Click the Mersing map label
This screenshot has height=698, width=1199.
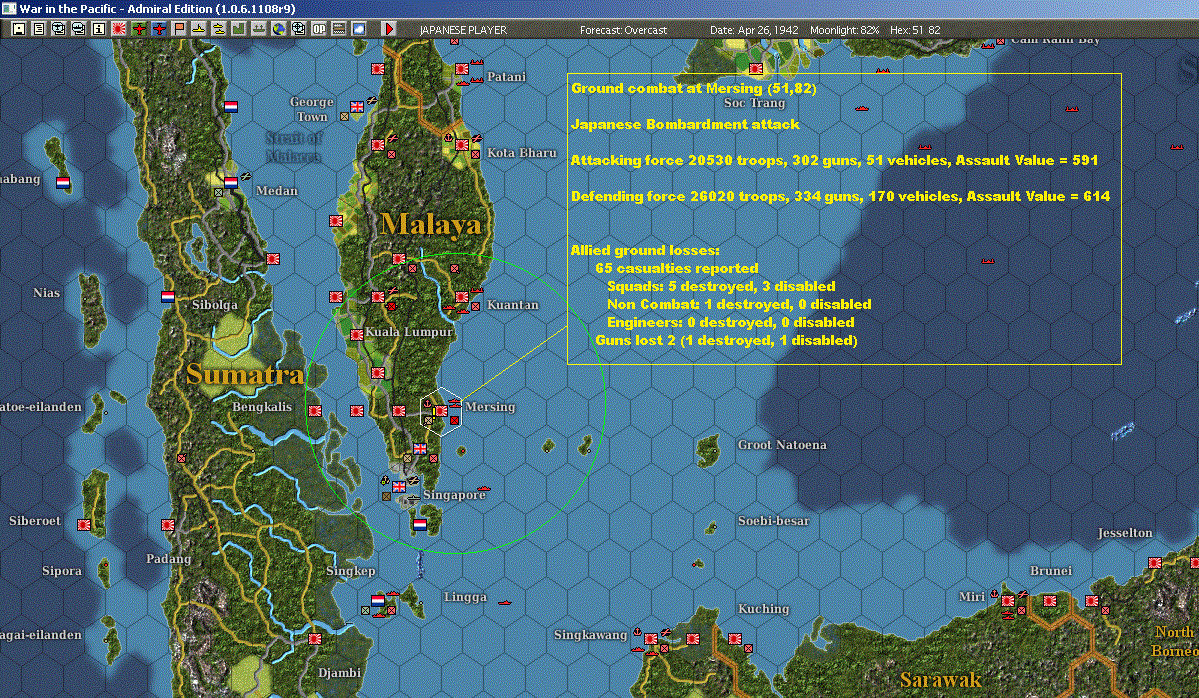pyautogui.click(x=489, y=407)
